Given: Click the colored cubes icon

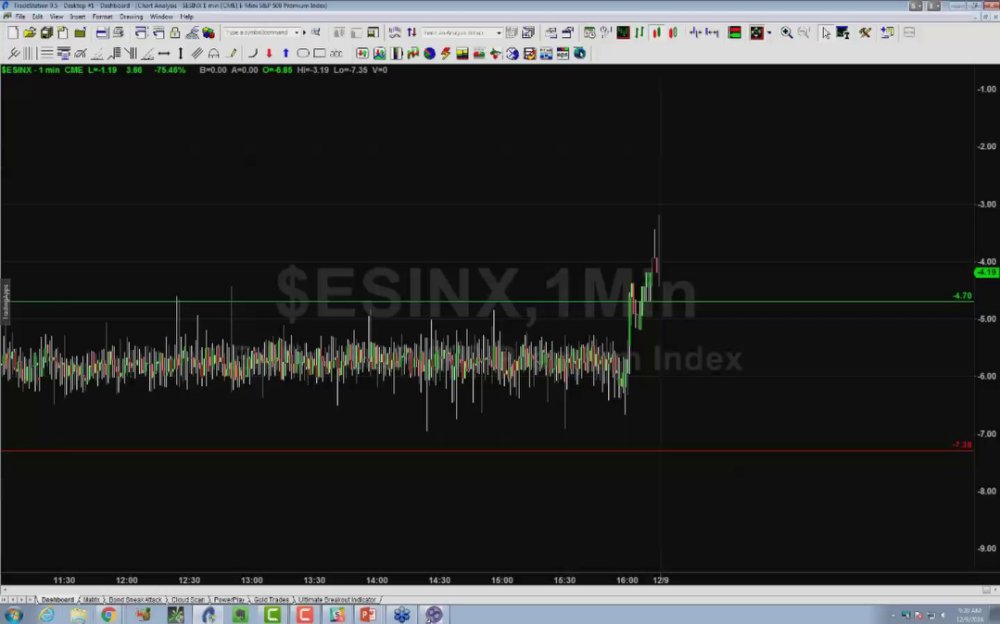Looking at the screenshot, I should [209, 33].
